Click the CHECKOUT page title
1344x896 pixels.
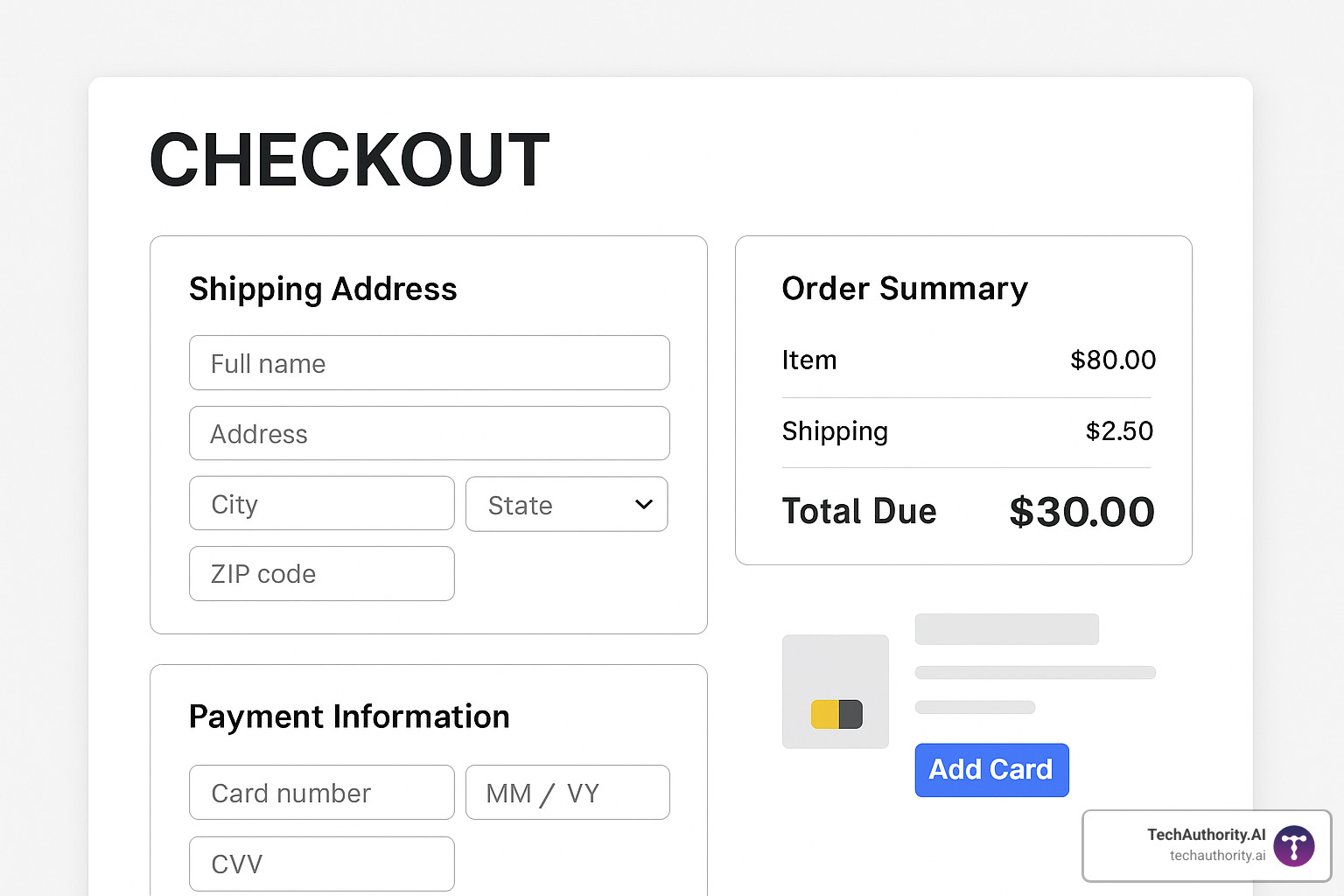point(349,159)
